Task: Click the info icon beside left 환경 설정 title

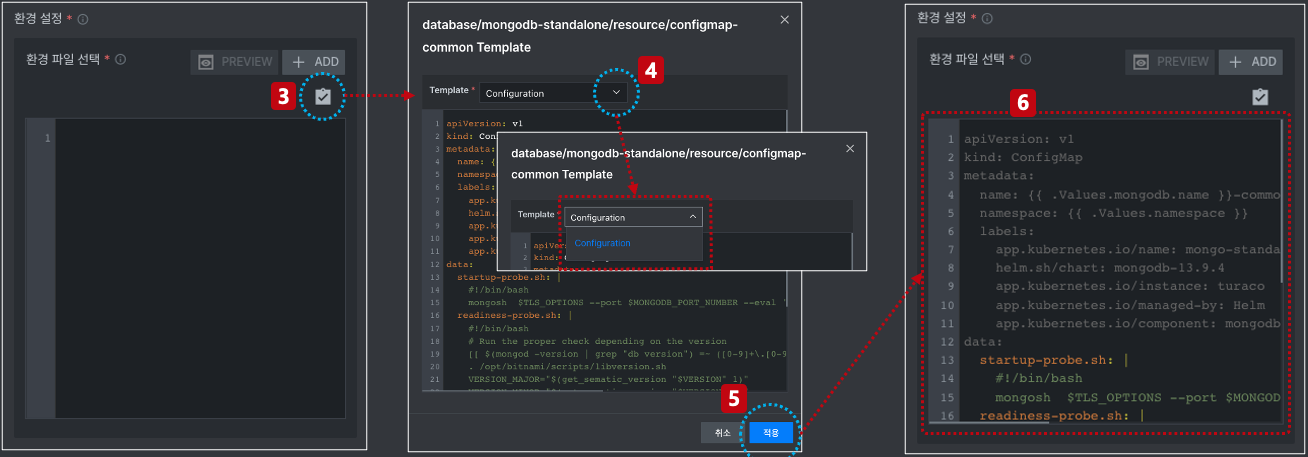Action: (x=83, y=19)
